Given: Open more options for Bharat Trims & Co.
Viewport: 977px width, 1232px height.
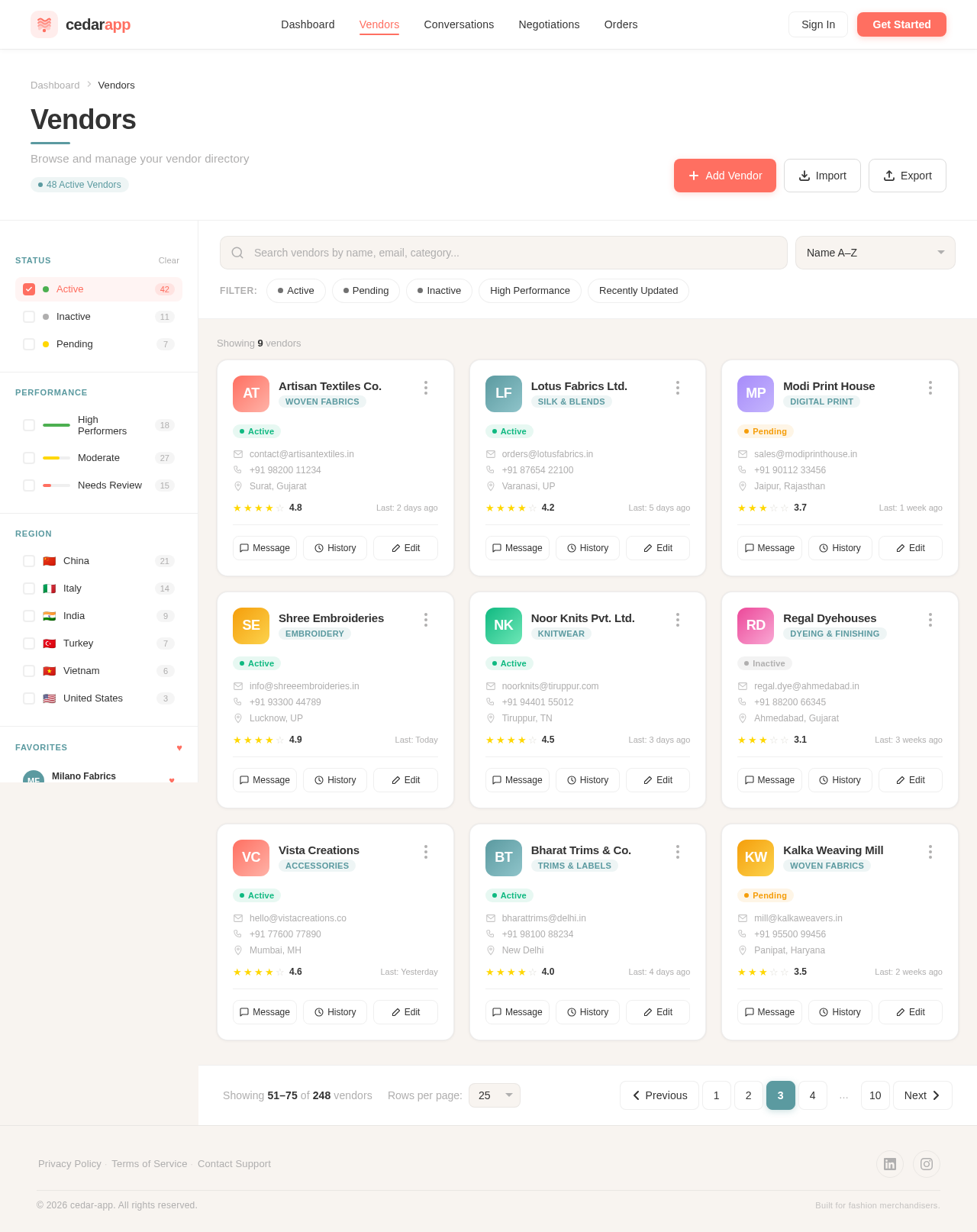Looking at the screenshot, I should click(678, 852).
